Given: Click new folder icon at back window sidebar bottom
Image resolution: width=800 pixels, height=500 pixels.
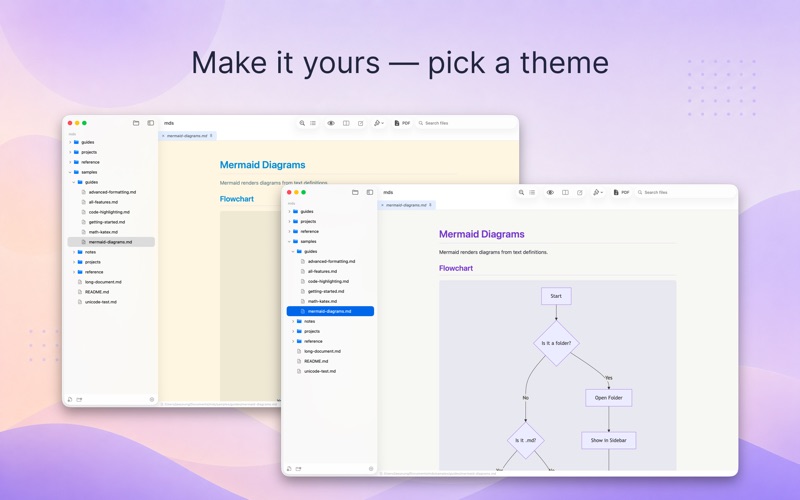Looking at the screenshot, I should pyautogui.click(x=79, y=399).
